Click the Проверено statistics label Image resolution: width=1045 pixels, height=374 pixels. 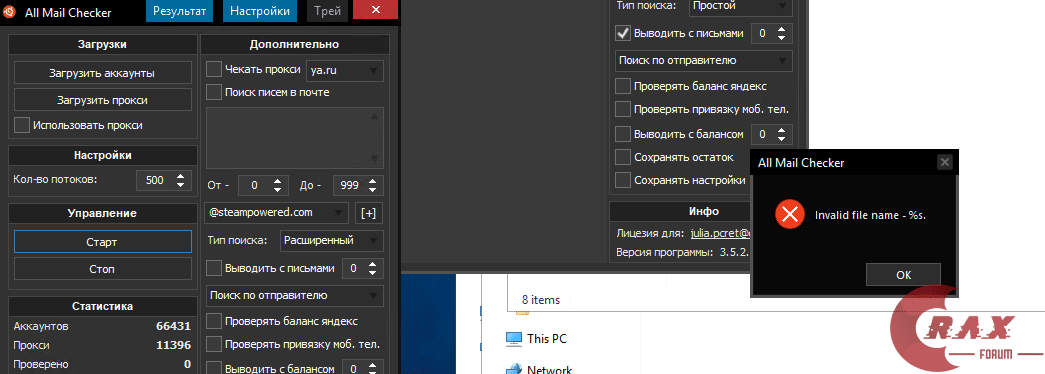41,364
